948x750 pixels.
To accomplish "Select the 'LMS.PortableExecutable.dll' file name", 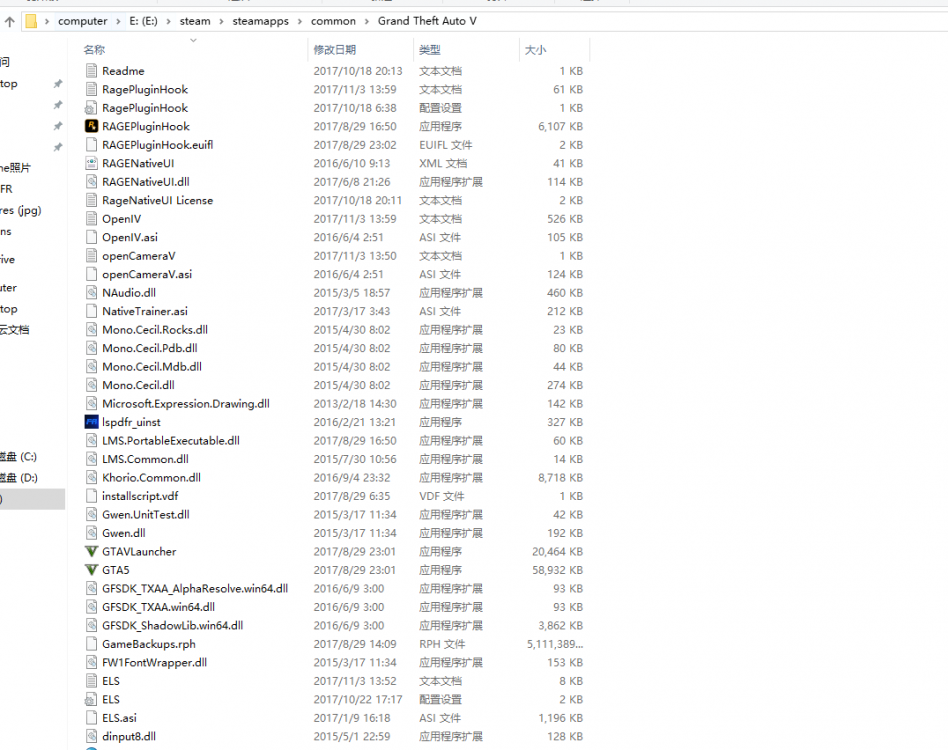I will 170,441.
